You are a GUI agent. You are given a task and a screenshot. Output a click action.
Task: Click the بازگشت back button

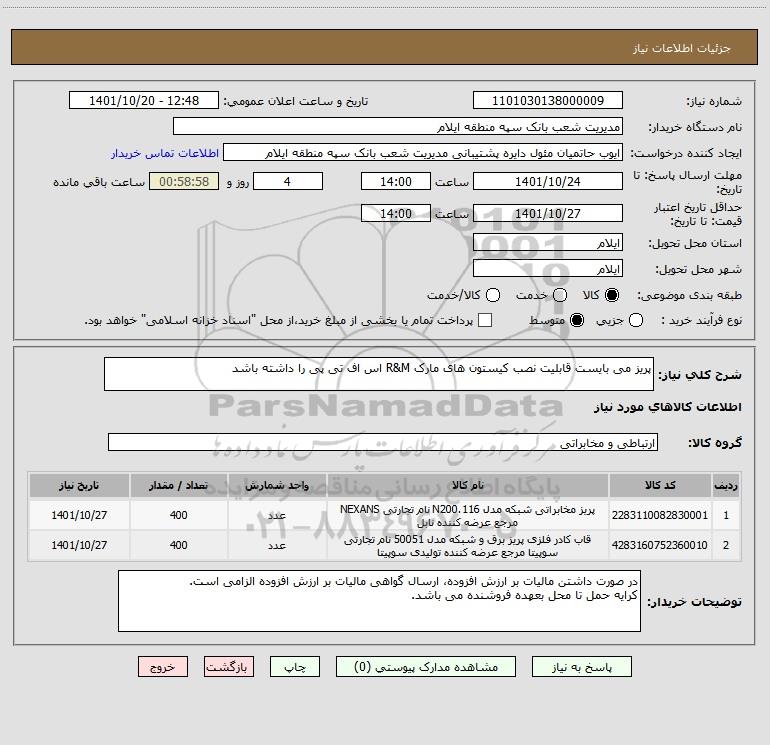(x=229, y=667)
